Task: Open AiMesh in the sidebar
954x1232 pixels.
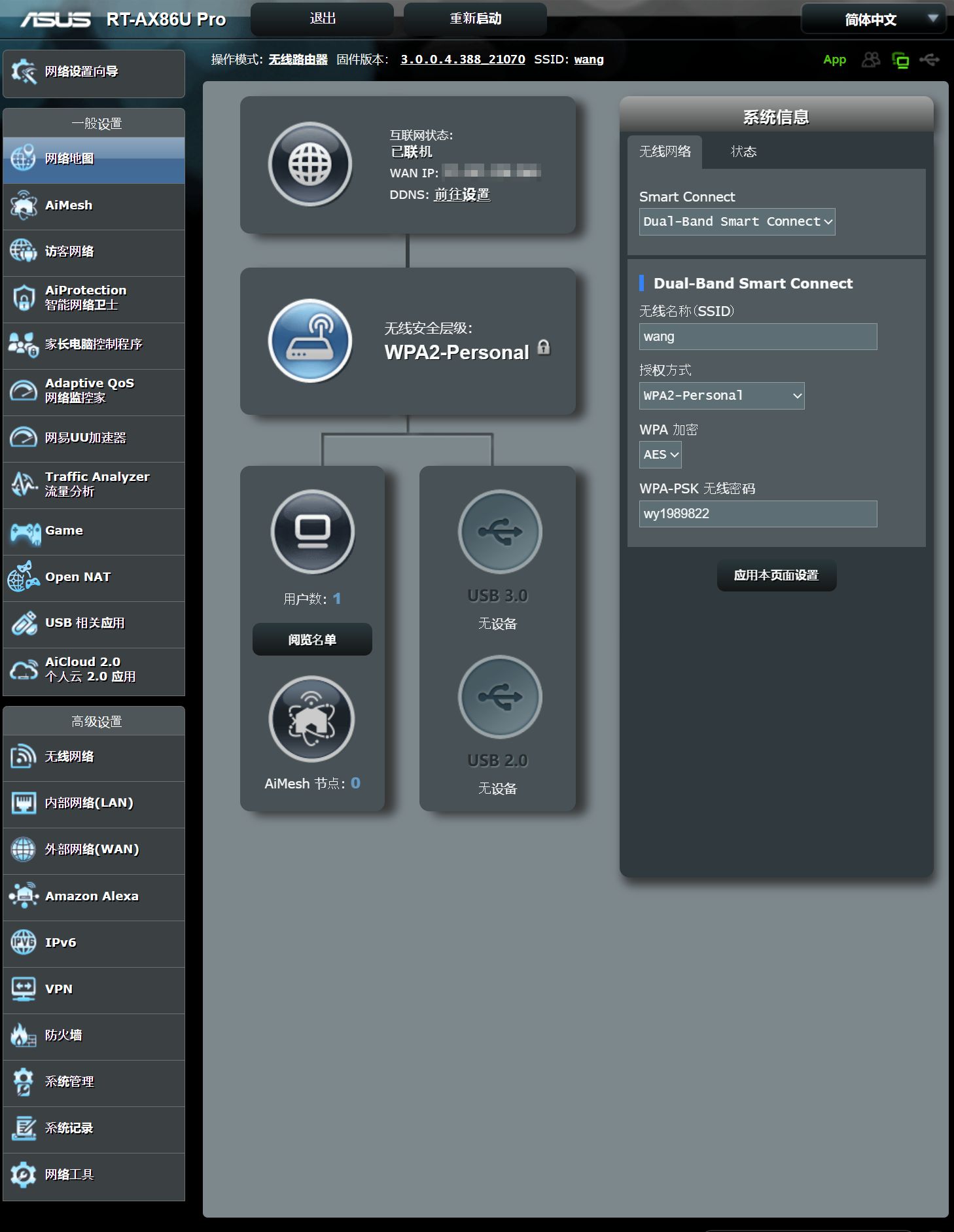Action: [x=94, y=206]
